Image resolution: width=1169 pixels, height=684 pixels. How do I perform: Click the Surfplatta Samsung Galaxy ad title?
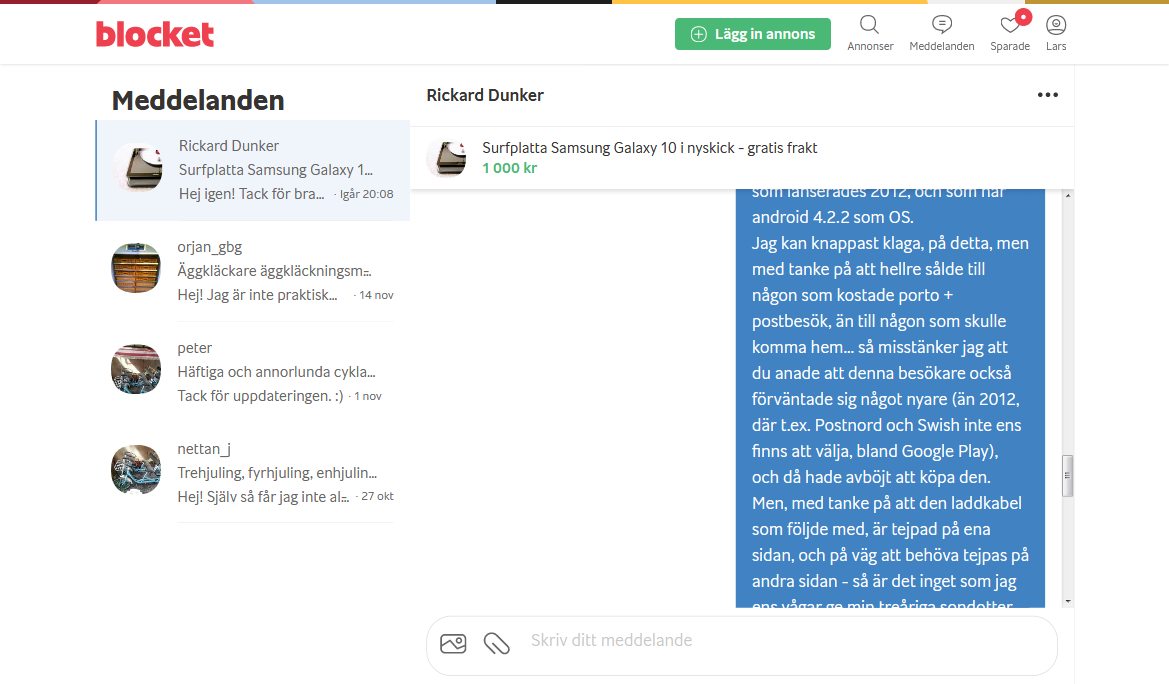(649, 148)
